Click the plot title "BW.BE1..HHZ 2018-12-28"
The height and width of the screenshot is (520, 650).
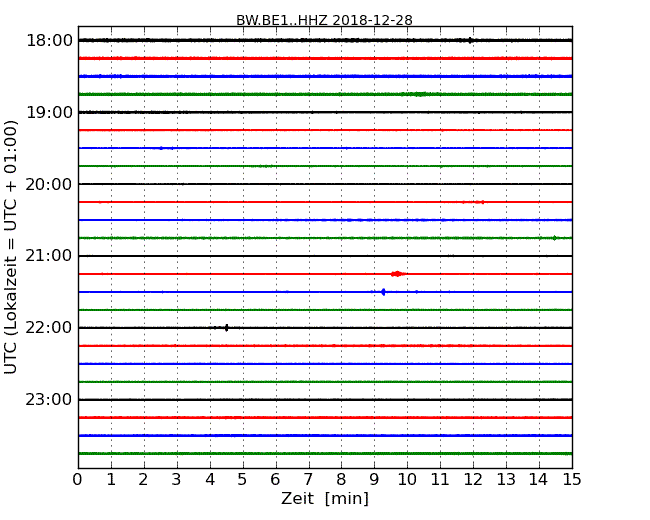point(324,20)
